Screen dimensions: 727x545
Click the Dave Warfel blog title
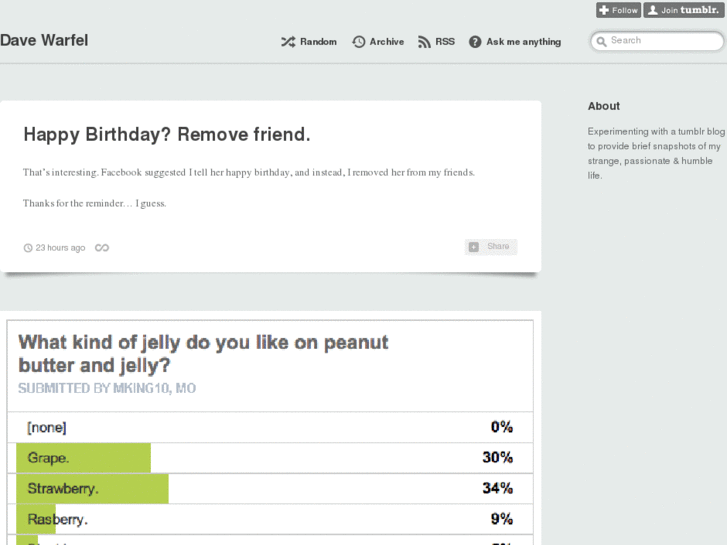pyautogui.click(x=44, y=41)
